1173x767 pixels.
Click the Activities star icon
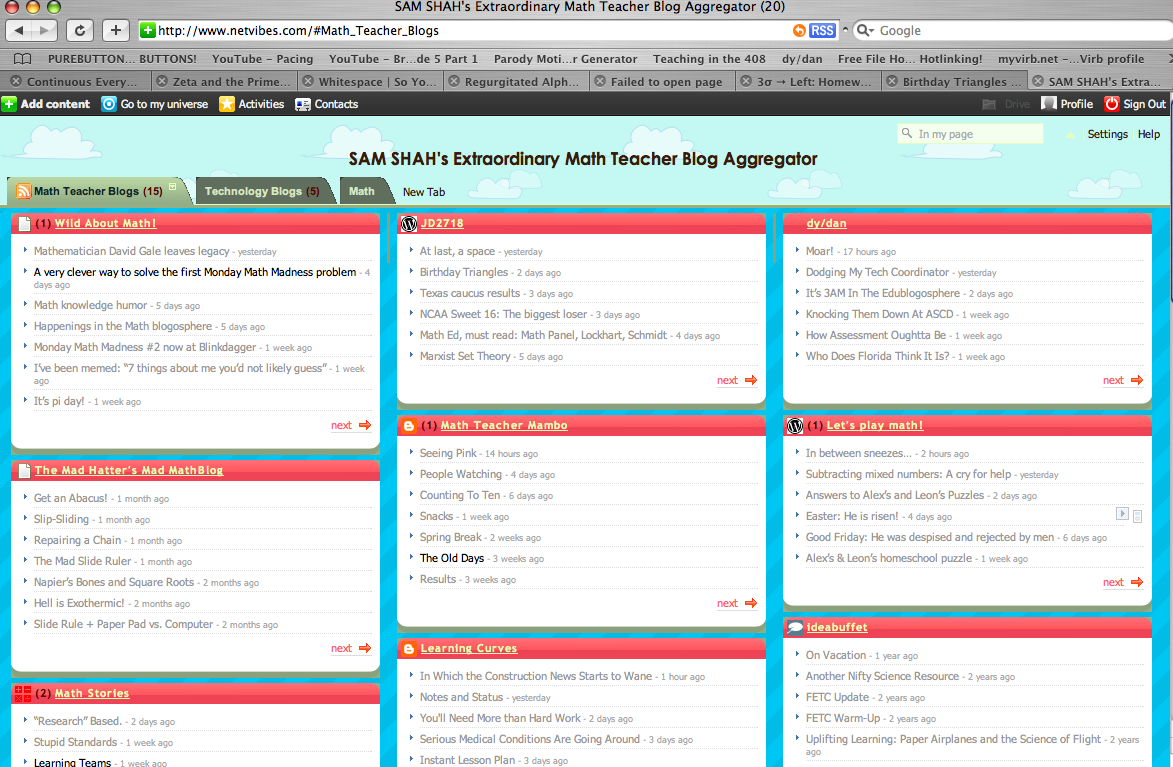click(x=227, y=104)
